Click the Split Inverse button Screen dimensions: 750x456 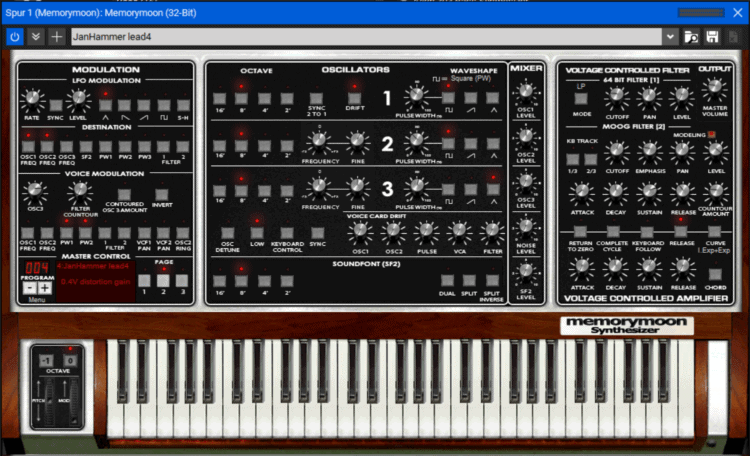pyautogui.click(x=492, y=280)
